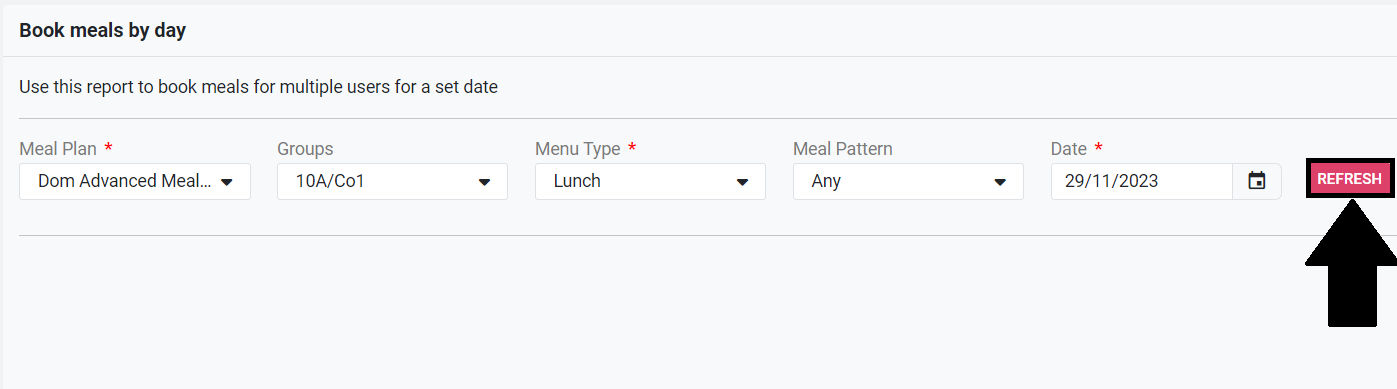
Task: Click the report description text line
Action: [258, 87]
